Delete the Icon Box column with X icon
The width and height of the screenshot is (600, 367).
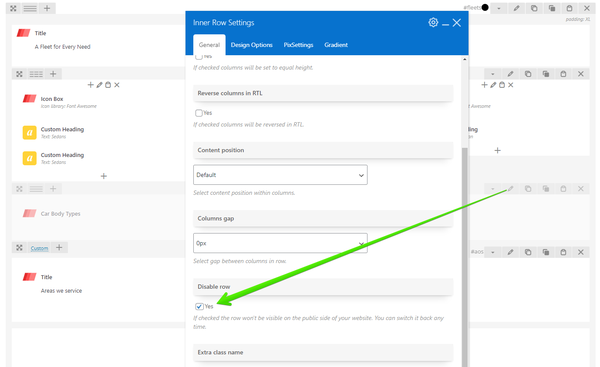coord(117,85)
